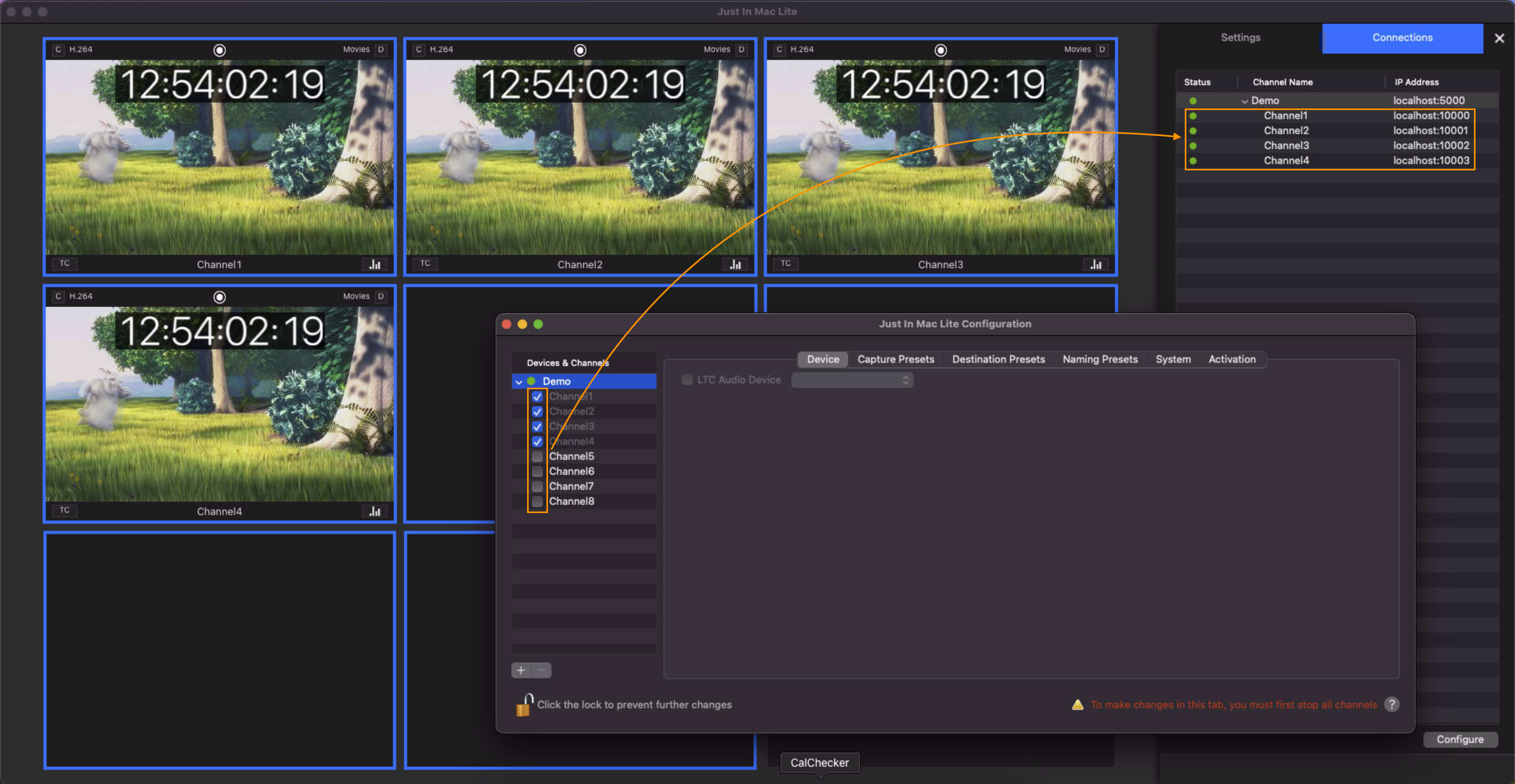Click the C icon on Channel4 viewer

tap(58, 296)
